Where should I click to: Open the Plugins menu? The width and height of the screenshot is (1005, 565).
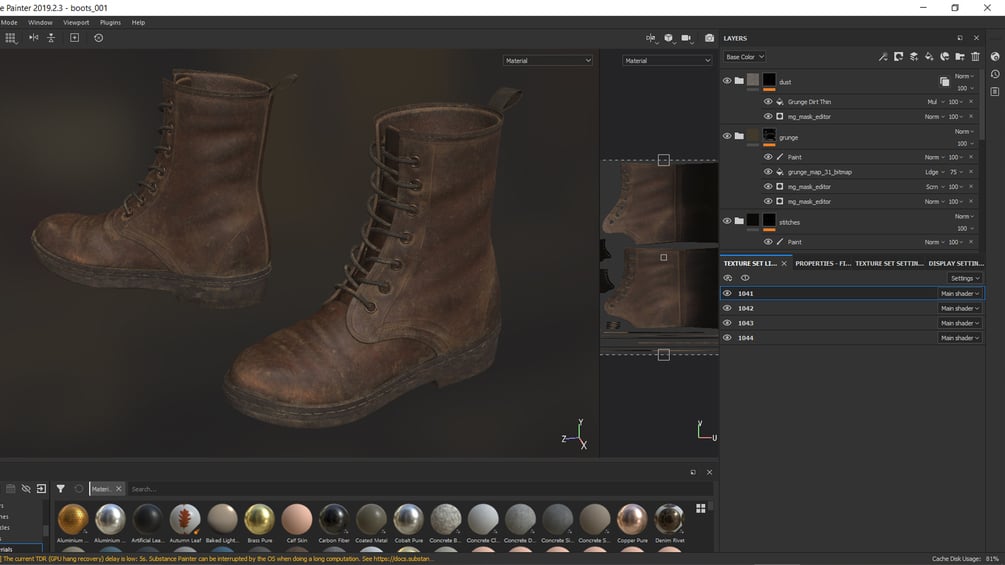(x=110, y=22)
